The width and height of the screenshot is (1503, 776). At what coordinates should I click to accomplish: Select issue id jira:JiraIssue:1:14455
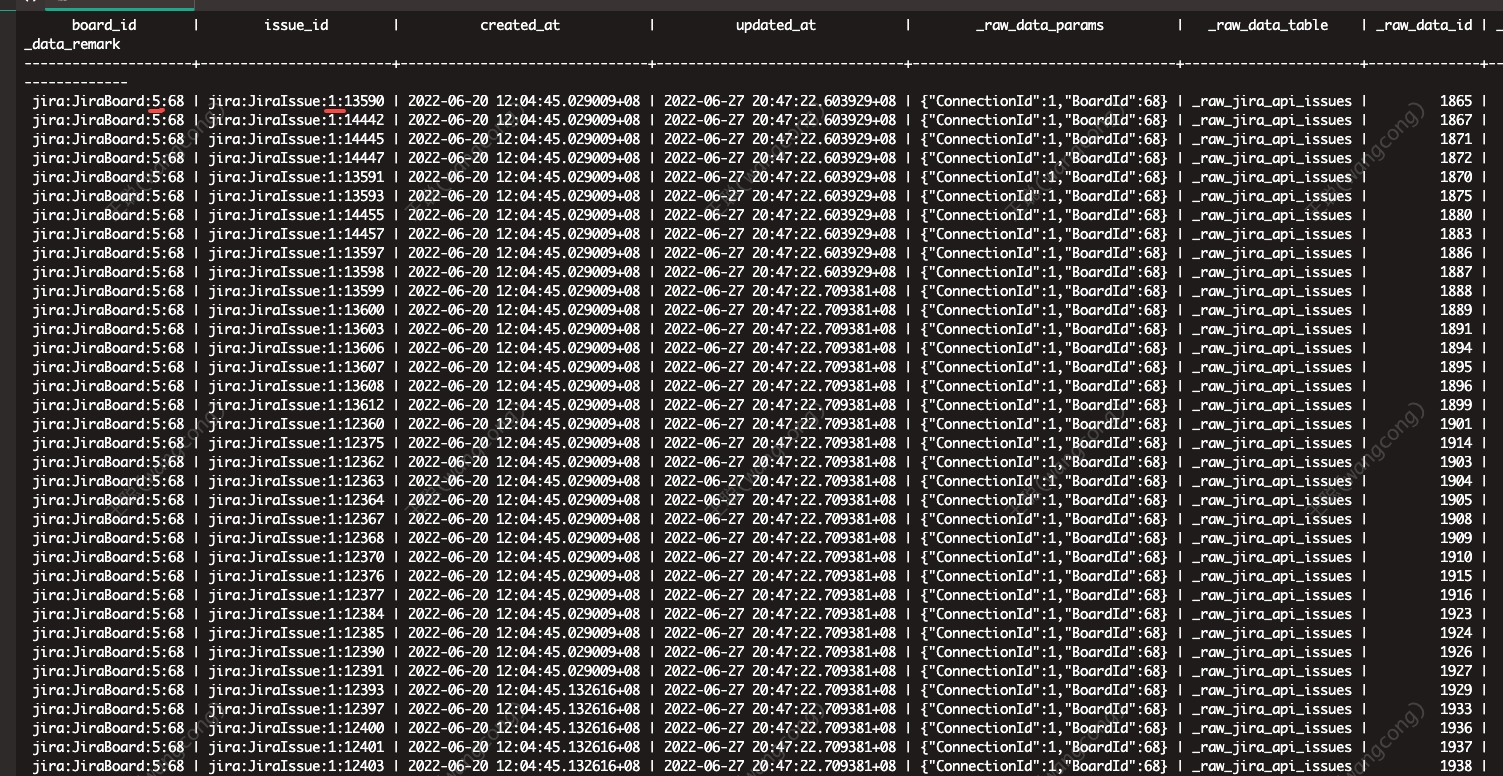click(x=296, y=215)
